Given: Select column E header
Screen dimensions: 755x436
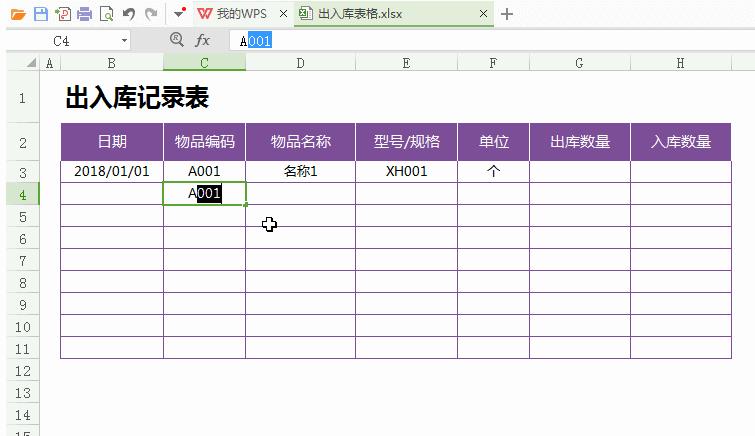Looking at the screenshot, I should point(406,63).
